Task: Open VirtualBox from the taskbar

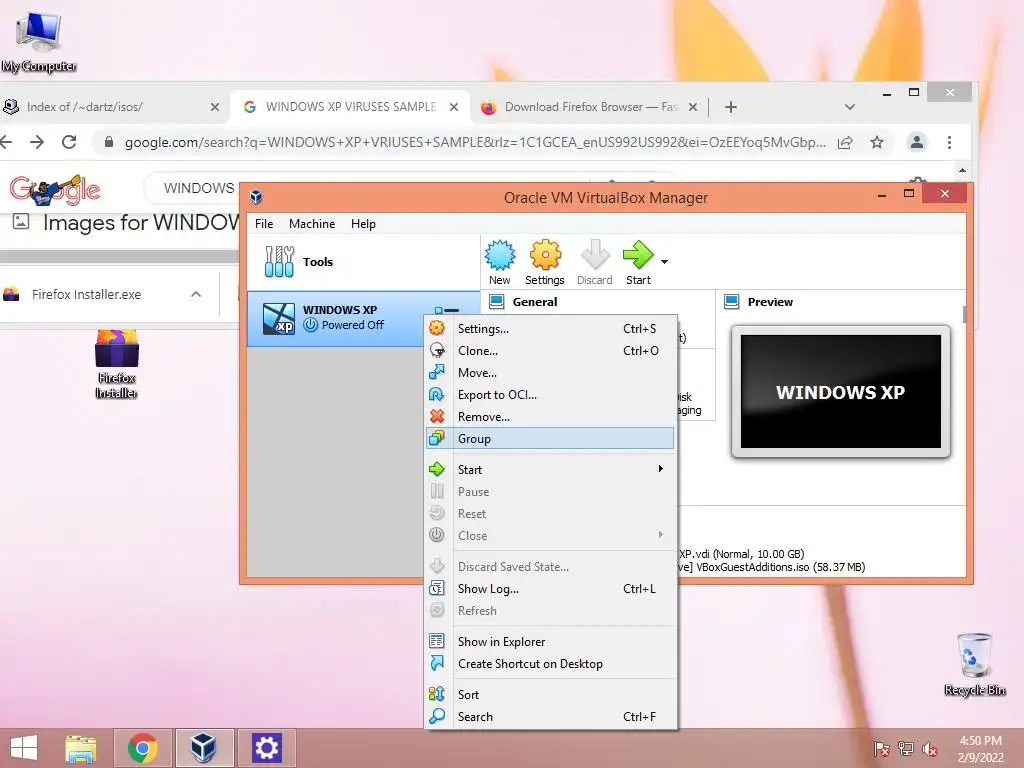Action: pos(204,748)
